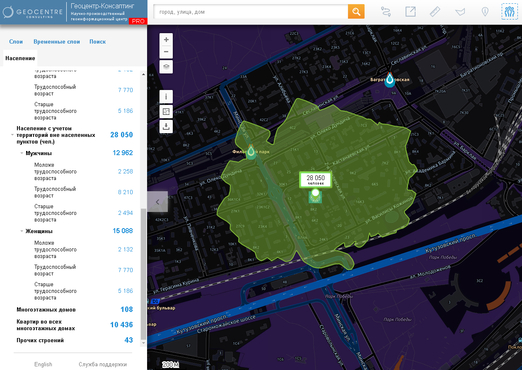Screen dimensions: 522x370
Task: Click the 28 050 человек map label
Action: click(315, 180)
